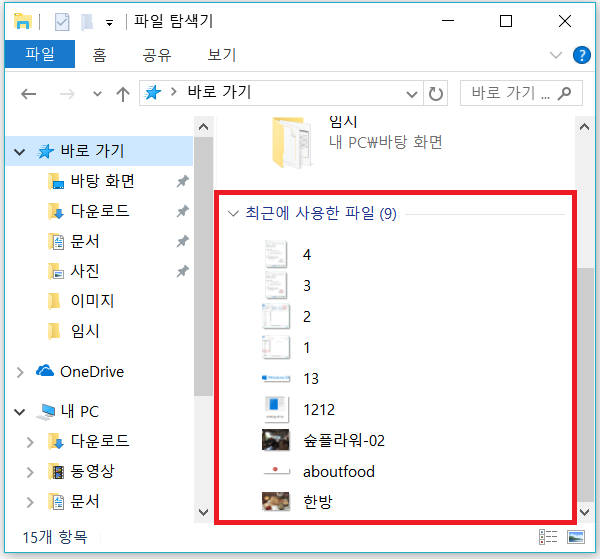Expand the ribbon with the chevron

[556, 55]
